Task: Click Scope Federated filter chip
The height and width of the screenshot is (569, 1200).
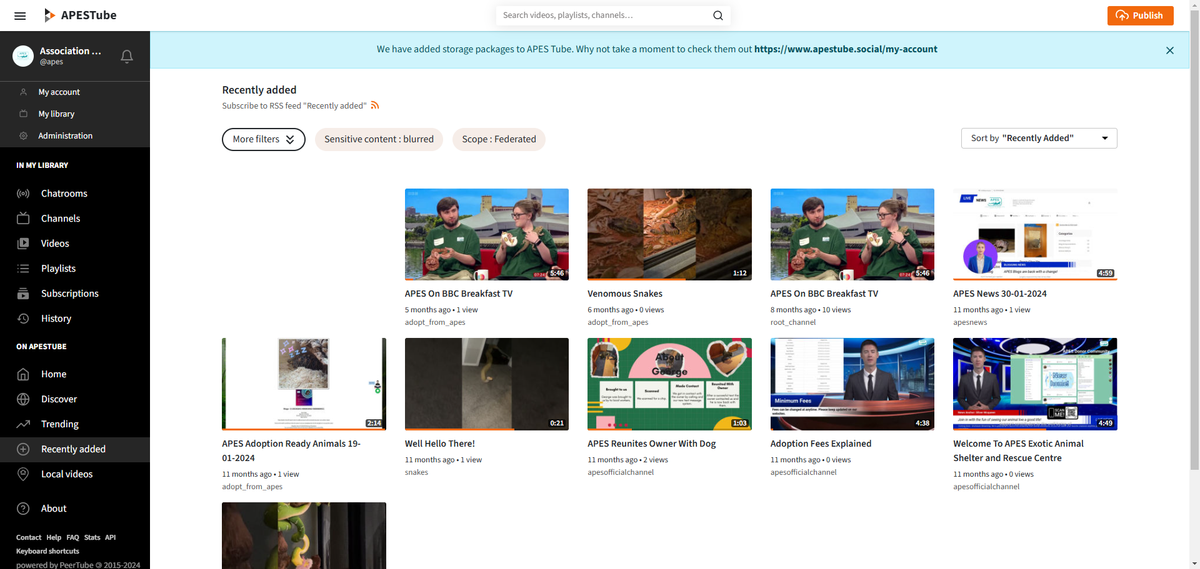Action: tap(499, 139)
